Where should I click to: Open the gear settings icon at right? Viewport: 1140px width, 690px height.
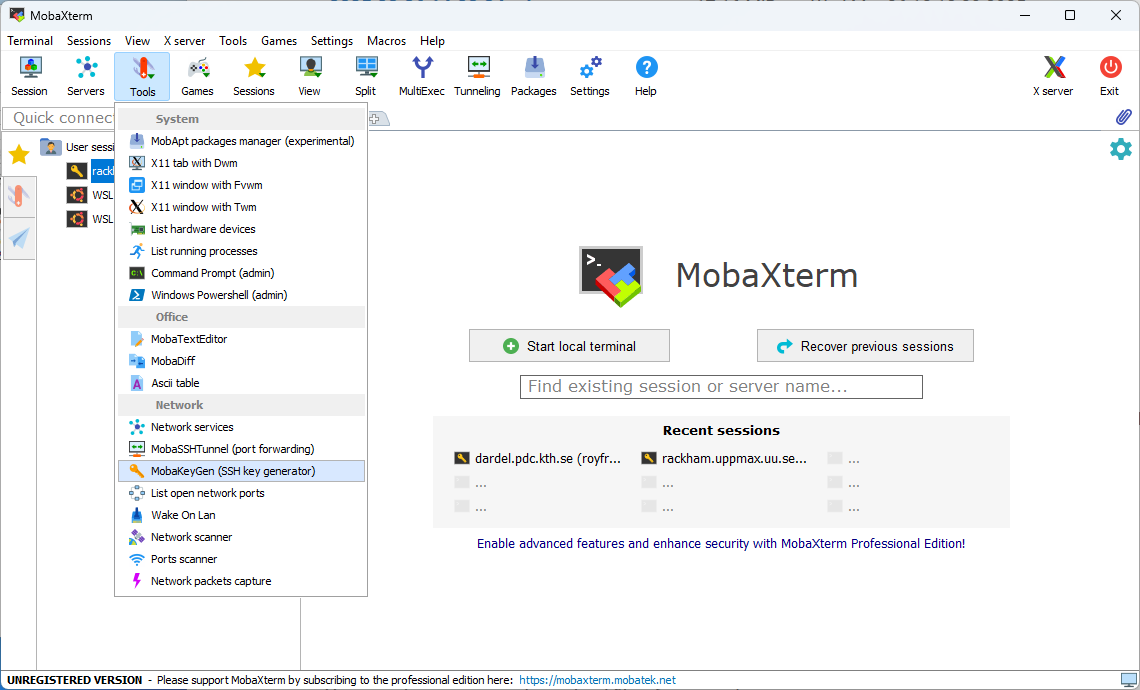click(1121, 149)
